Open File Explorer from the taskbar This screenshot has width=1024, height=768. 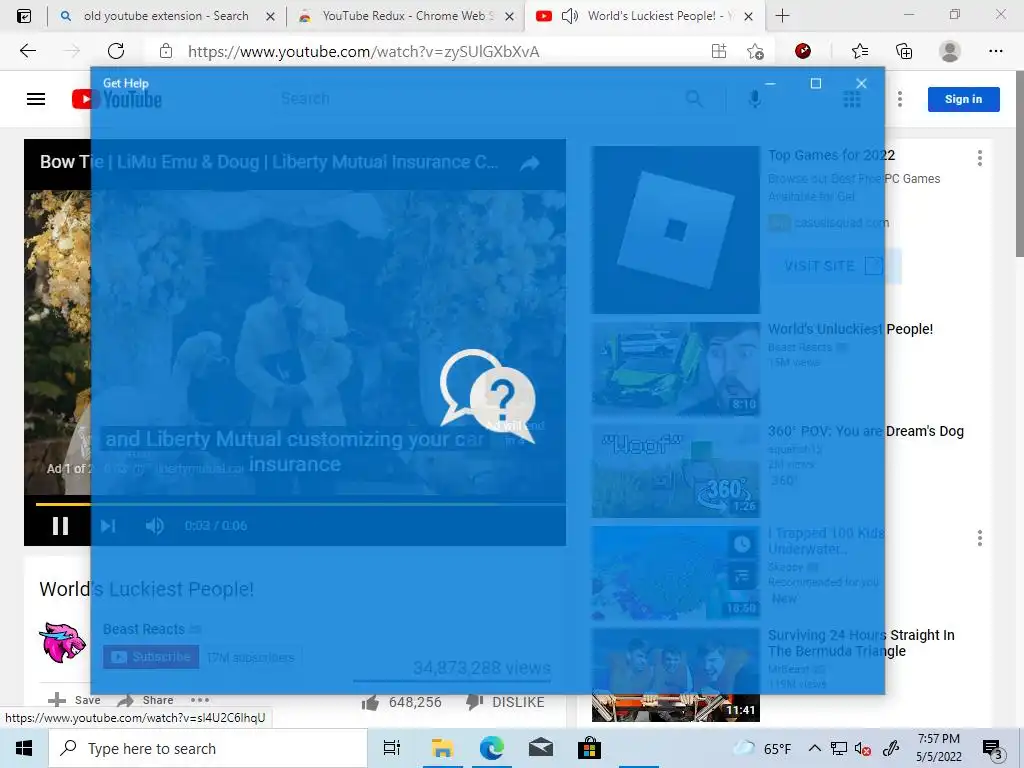pos(442,748)
